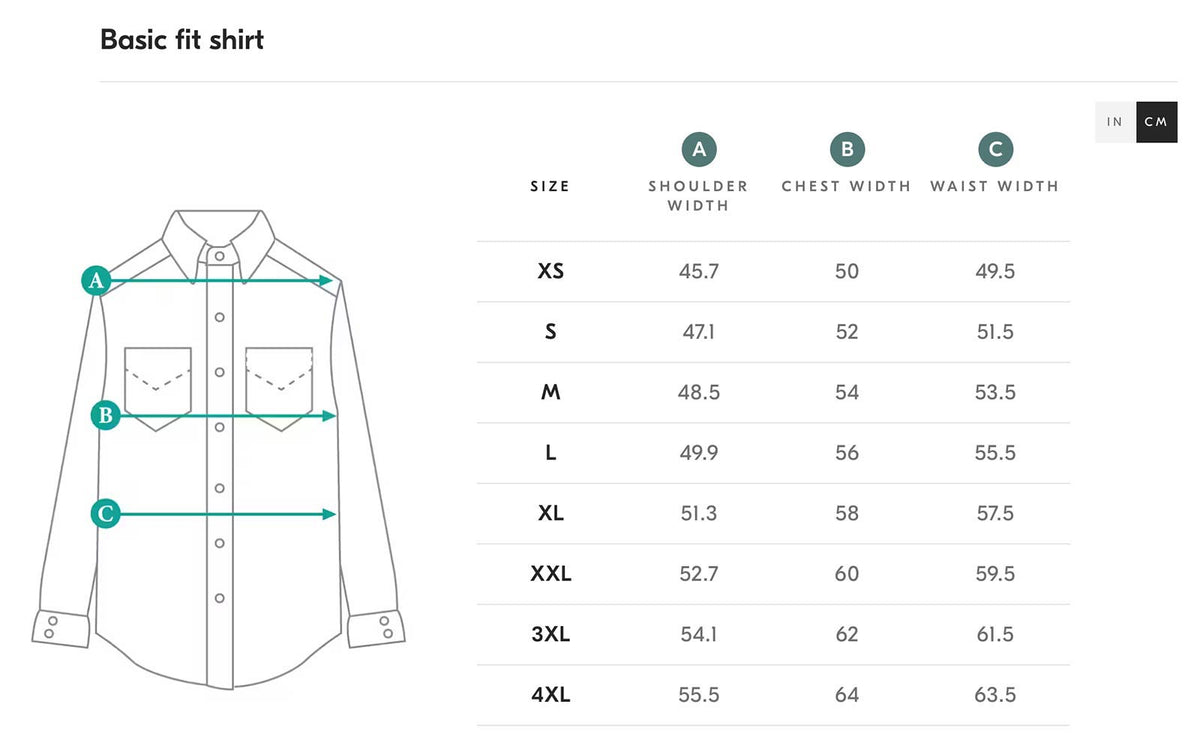Select the XL size row label
1200x749 pixels.
[551, 513]
